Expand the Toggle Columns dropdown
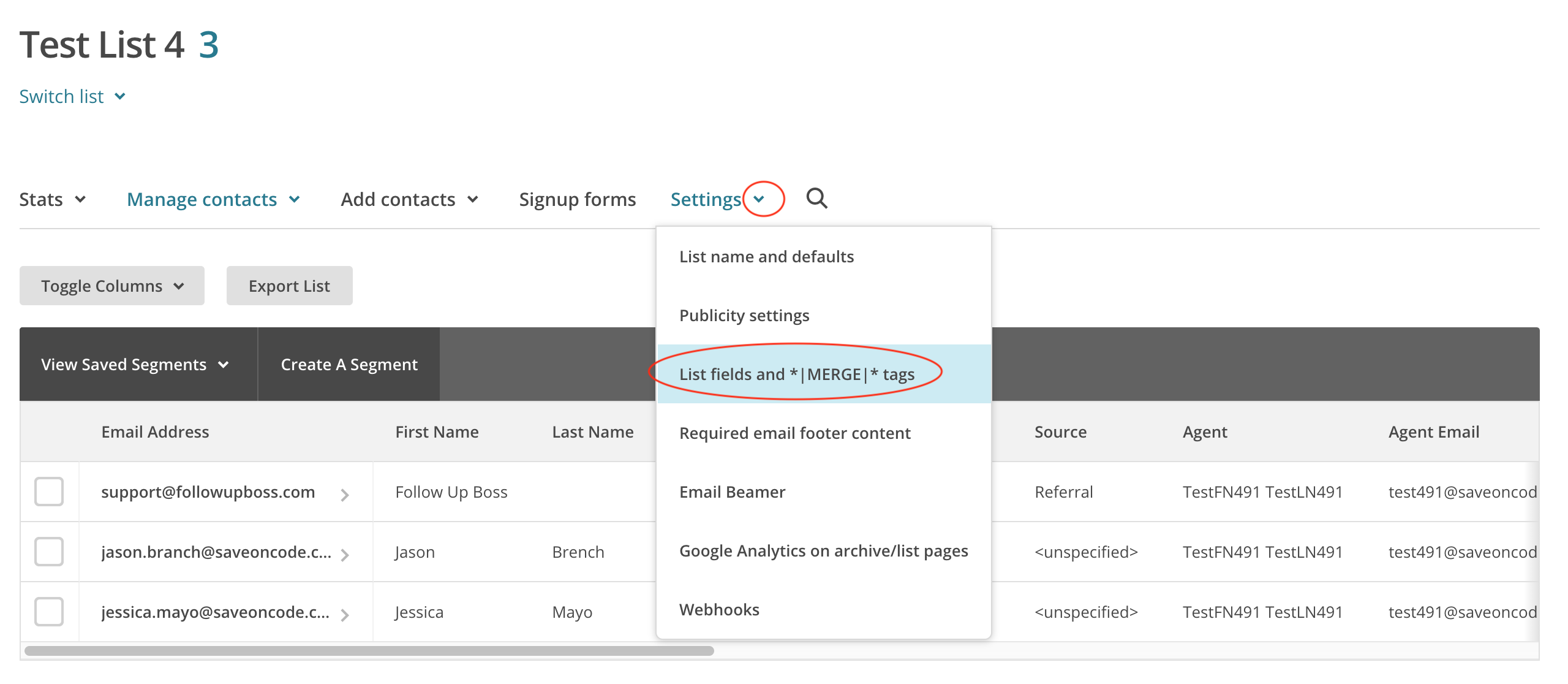 pyautogui.click(x=112, y=286)
